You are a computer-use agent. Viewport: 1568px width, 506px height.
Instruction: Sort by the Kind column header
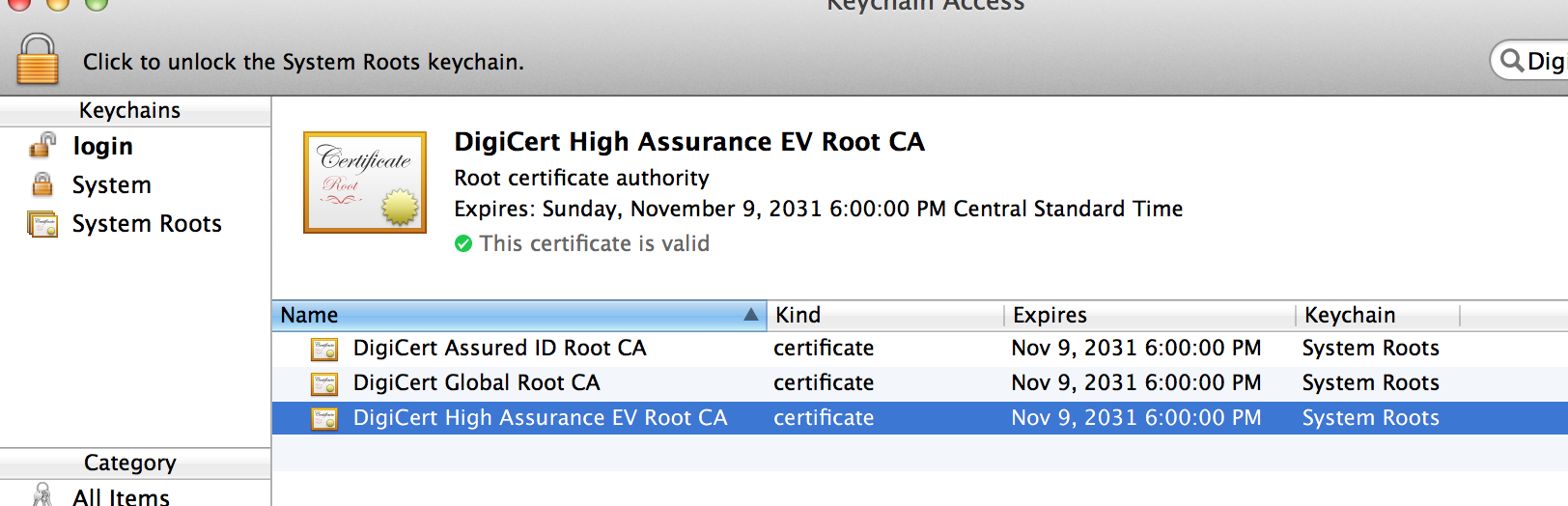pos(886,315)
